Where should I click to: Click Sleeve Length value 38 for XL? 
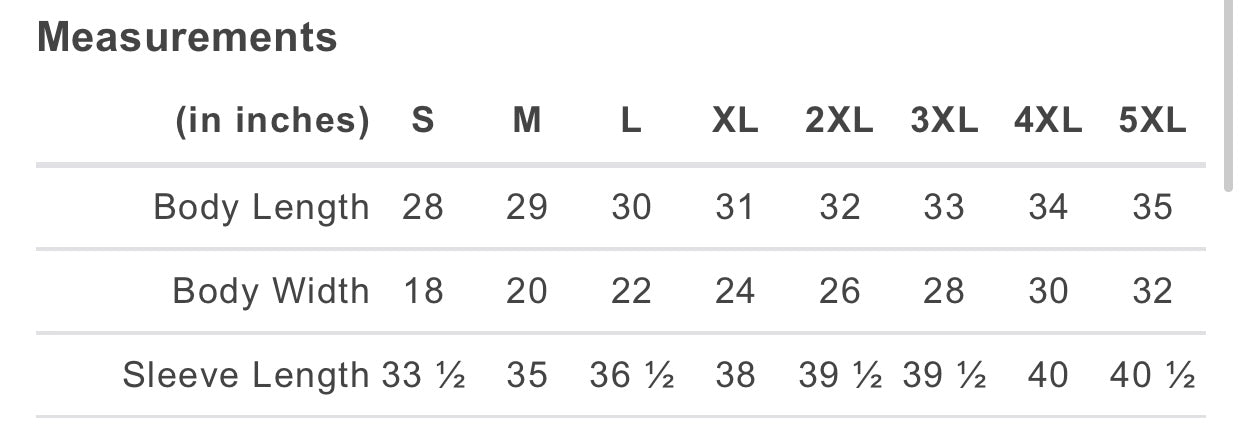[735, 376]
